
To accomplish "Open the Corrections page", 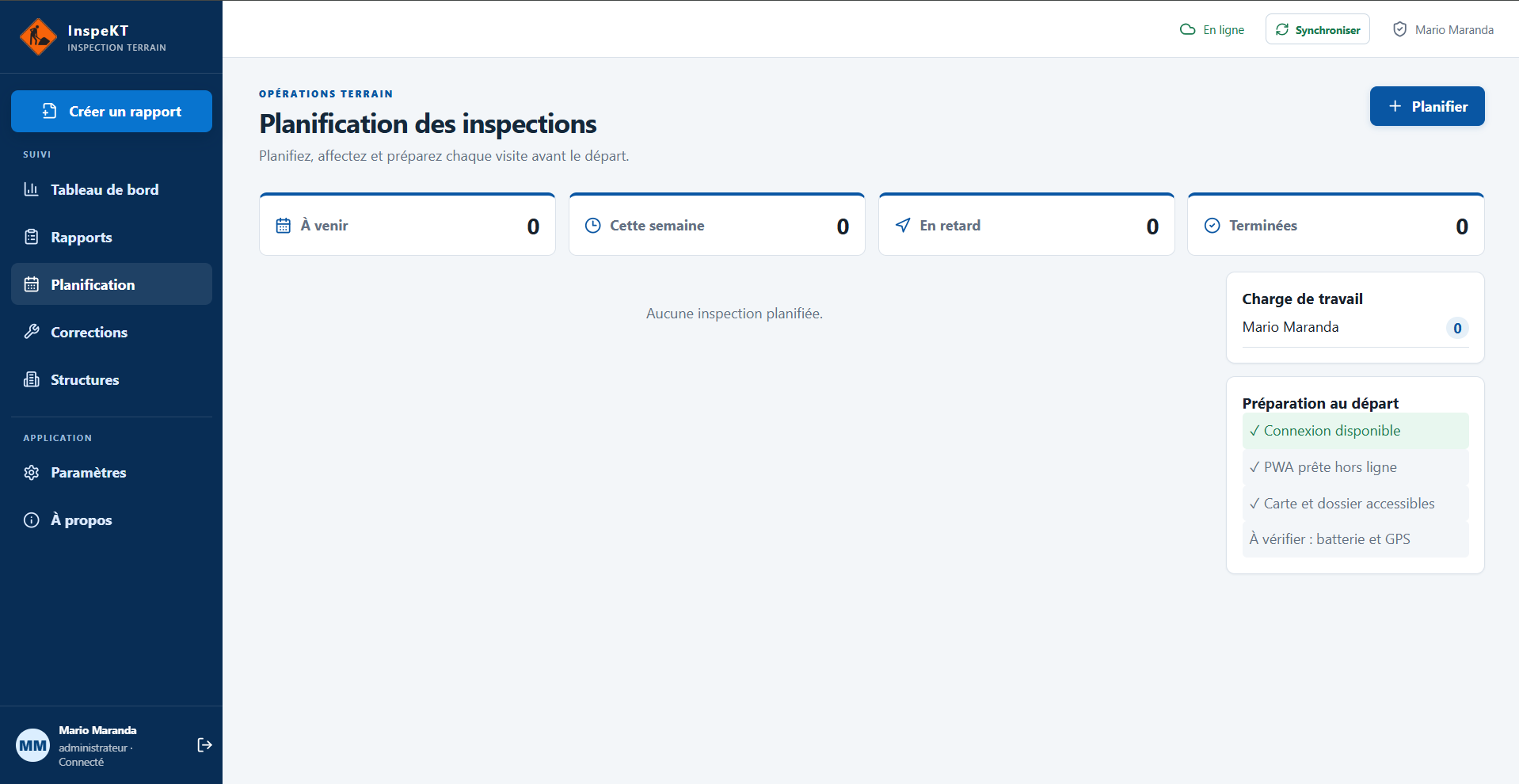I will [x=112, y=332].
